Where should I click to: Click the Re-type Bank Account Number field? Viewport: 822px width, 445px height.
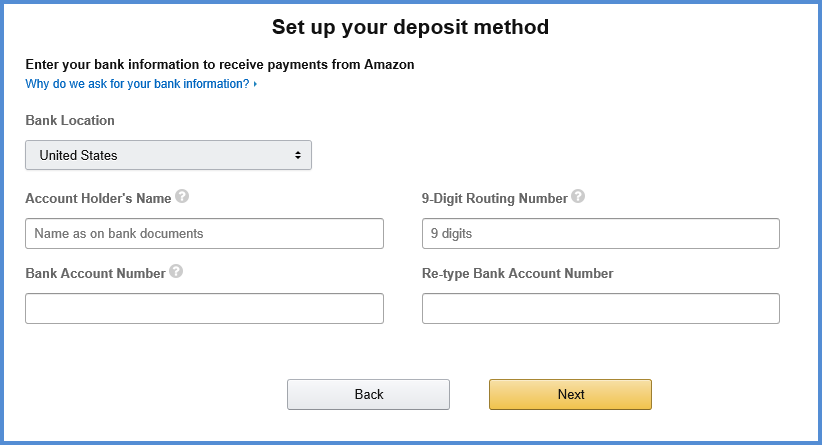[x=600, y=308]
